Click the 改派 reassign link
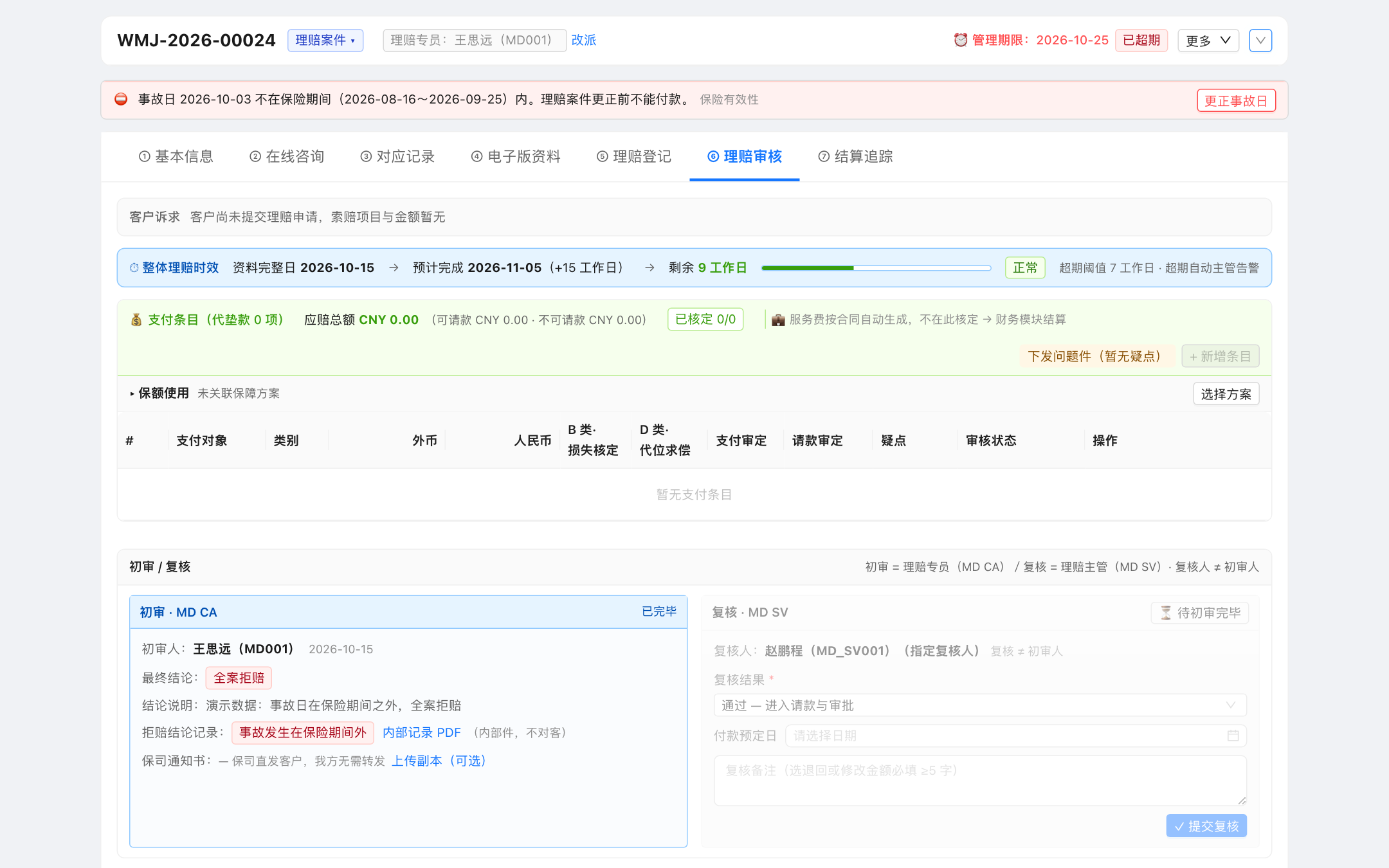 tap(584, 40)
